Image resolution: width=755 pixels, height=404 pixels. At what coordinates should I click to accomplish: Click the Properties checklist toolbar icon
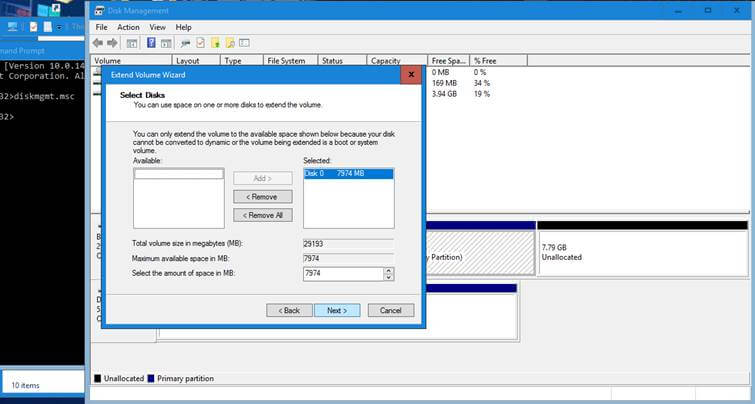(x=200, y=43)
